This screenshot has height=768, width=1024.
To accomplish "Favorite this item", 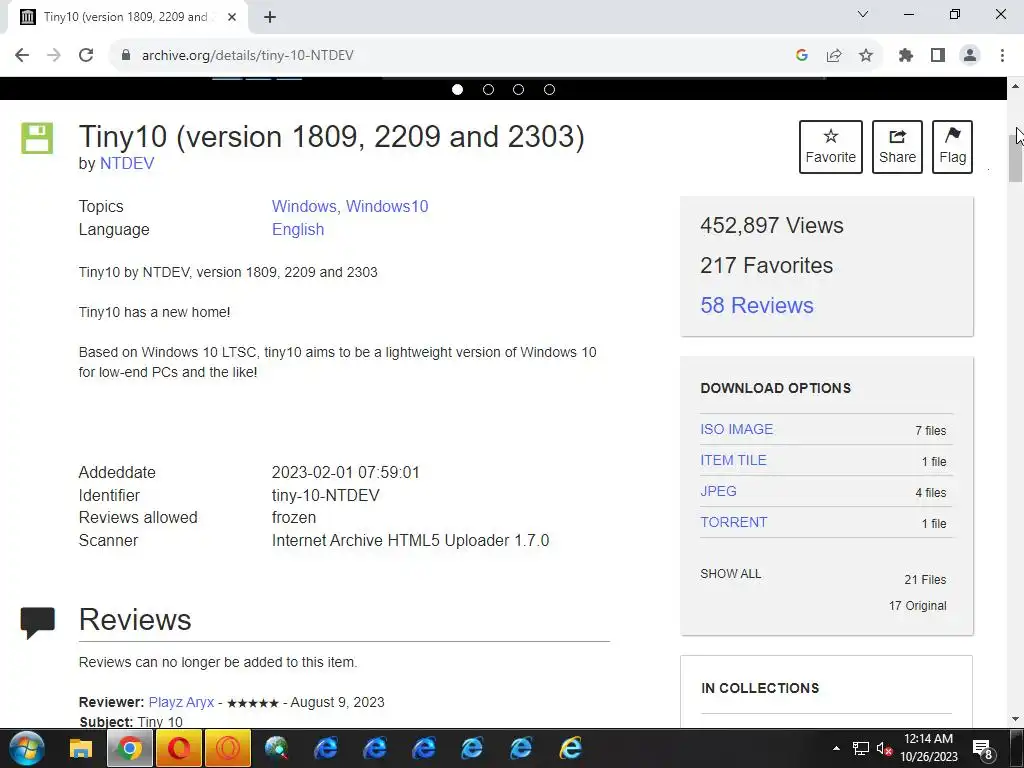I will [831, 147].
